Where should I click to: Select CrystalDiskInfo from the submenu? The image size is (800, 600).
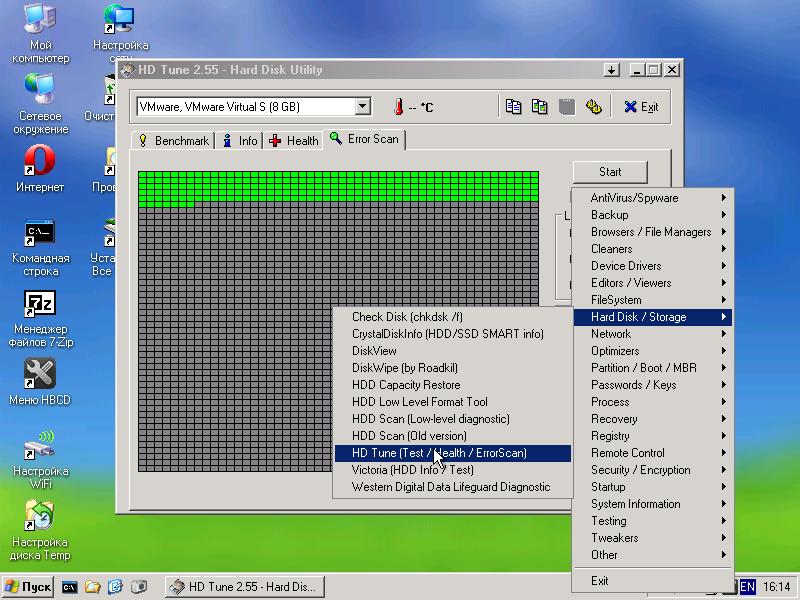447,334
